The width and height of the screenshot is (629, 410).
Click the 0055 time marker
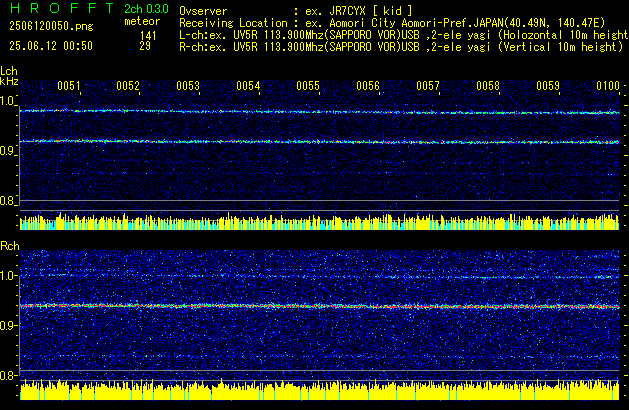[308, 86]
